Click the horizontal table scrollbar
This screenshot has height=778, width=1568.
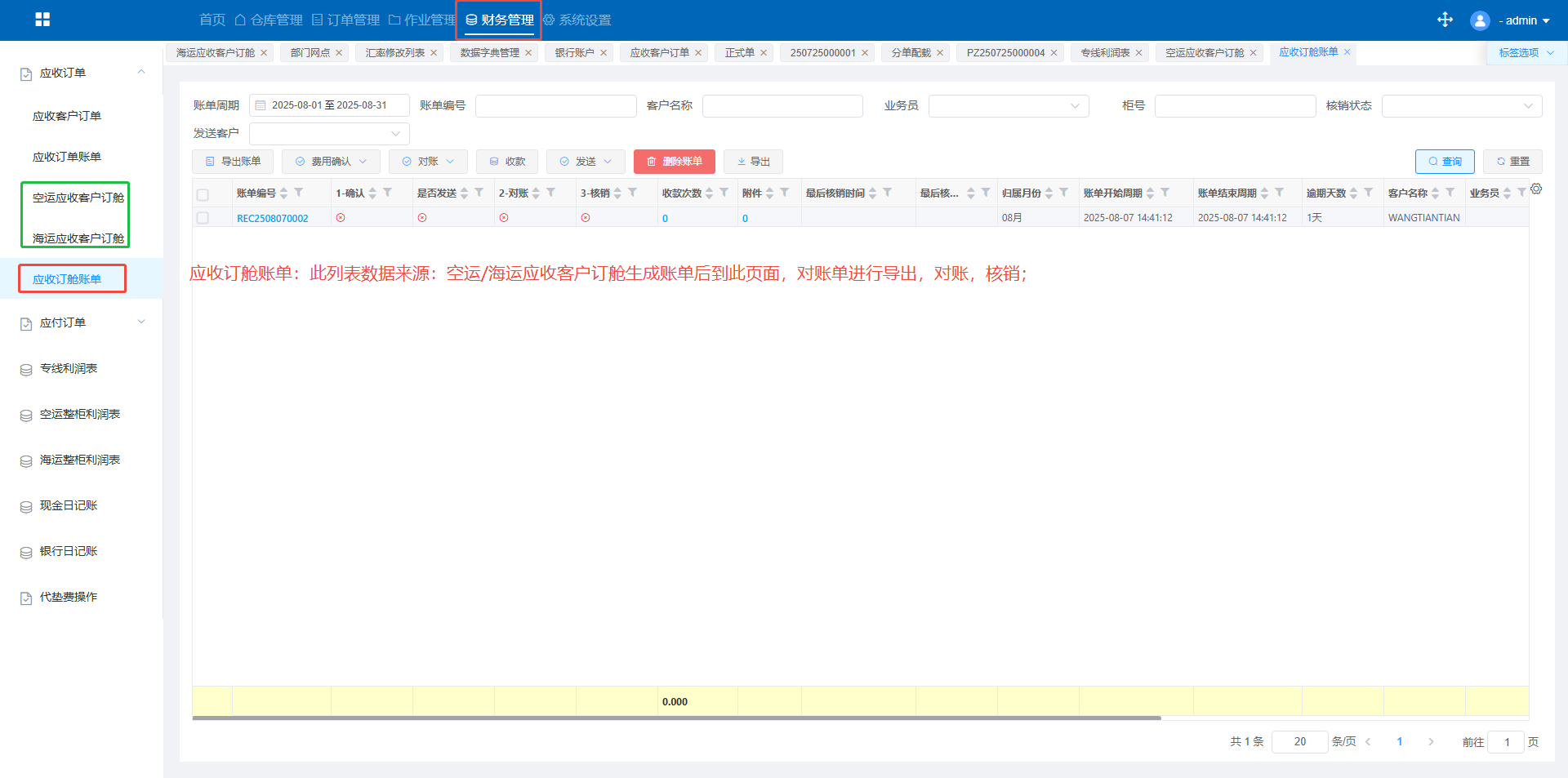(676, 718)
